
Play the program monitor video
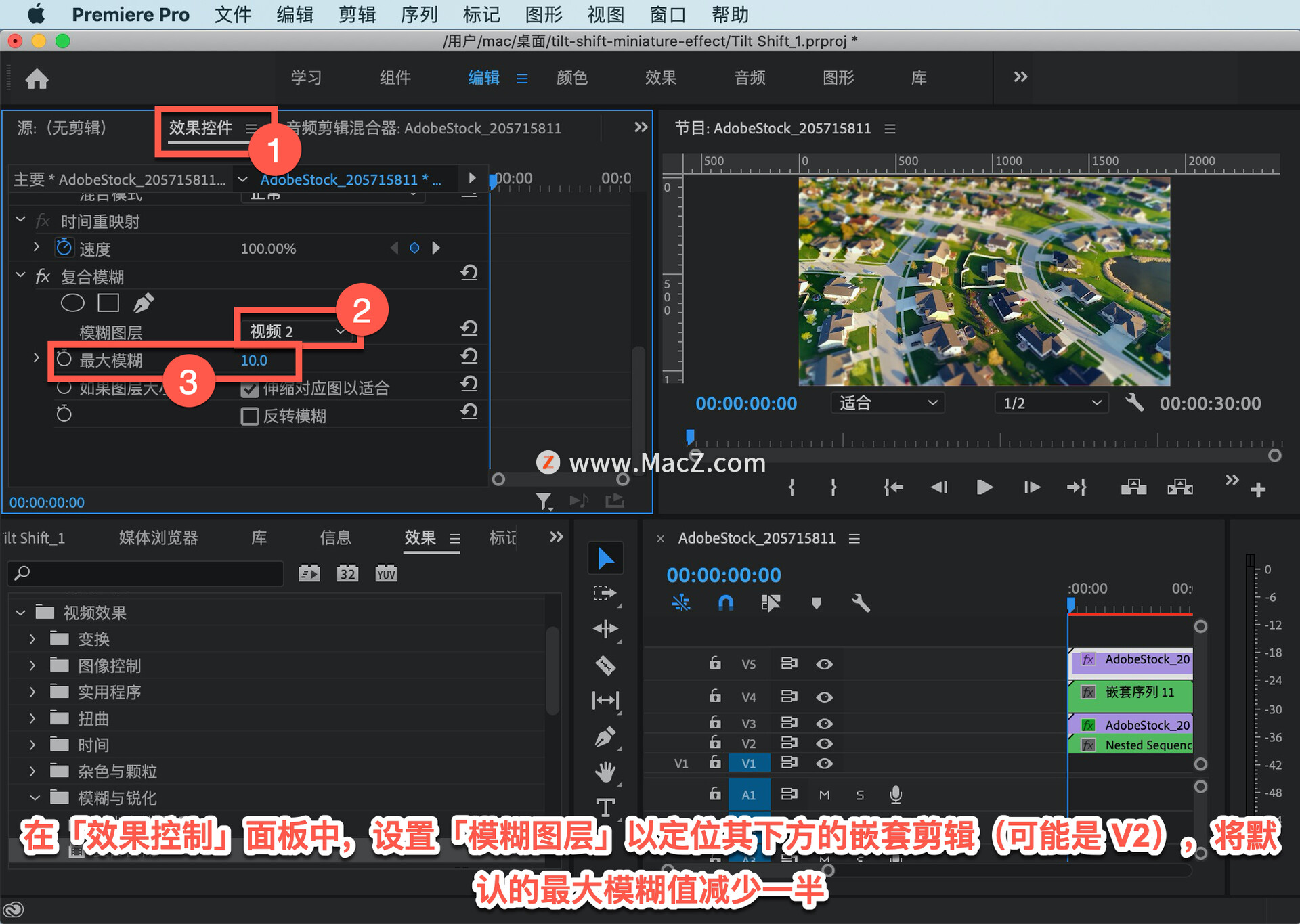(x=984, y=487)
